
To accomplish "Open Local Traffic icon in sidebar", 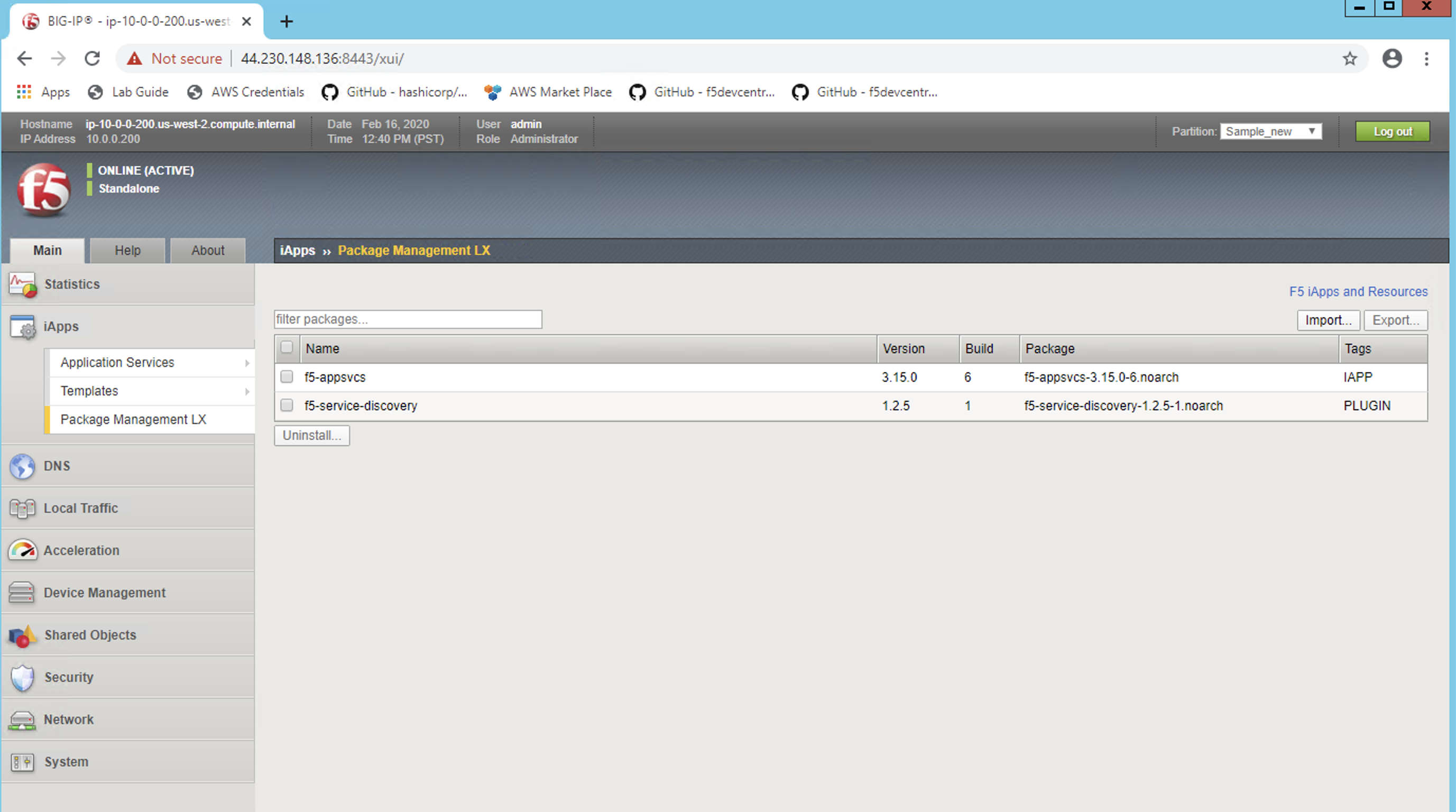I will click(x=23, y=509).
